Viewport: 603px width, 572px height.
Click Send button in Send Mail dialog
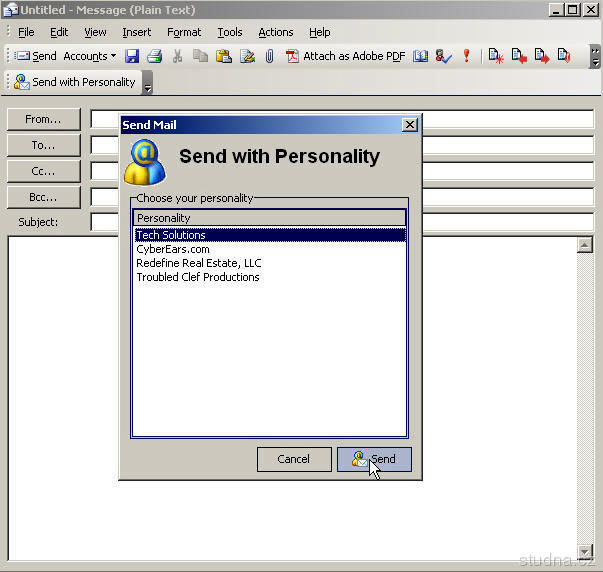tap(375, 459)
